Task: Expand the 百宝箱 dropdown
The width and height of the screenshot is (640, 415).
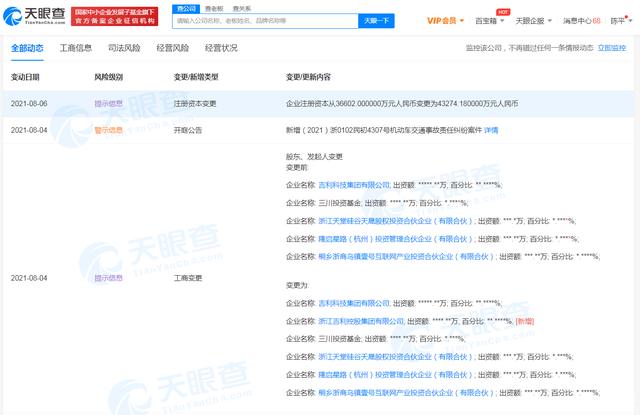Action: 490,20
